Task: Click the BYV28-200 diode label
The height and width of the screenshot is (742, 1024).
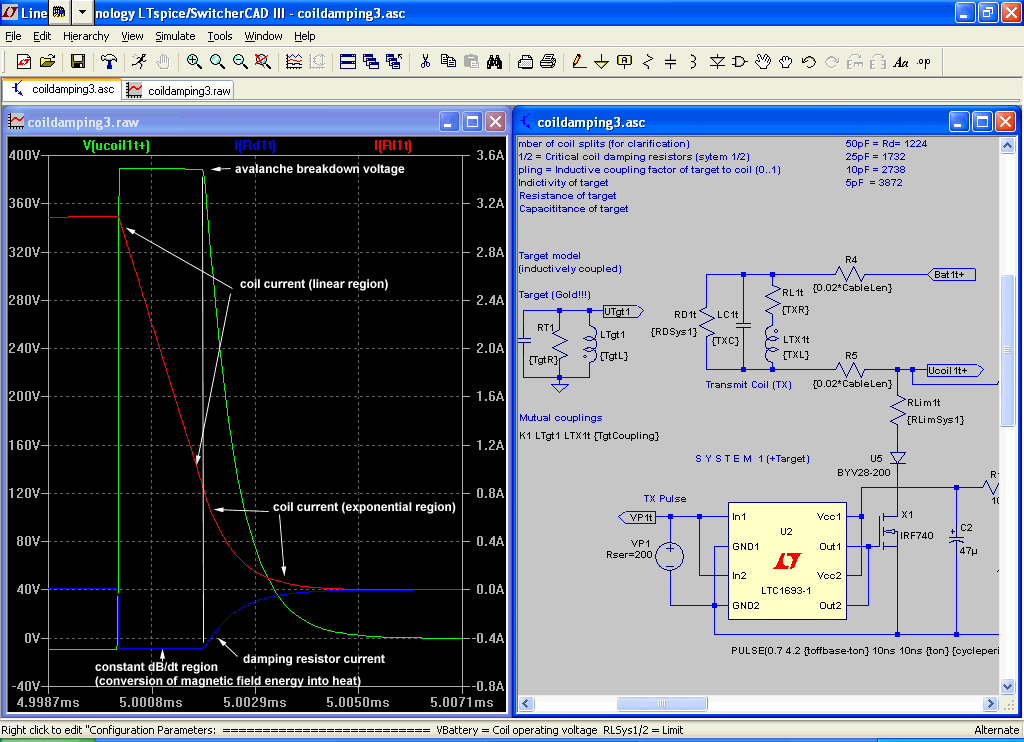Action: coord(863,472)
